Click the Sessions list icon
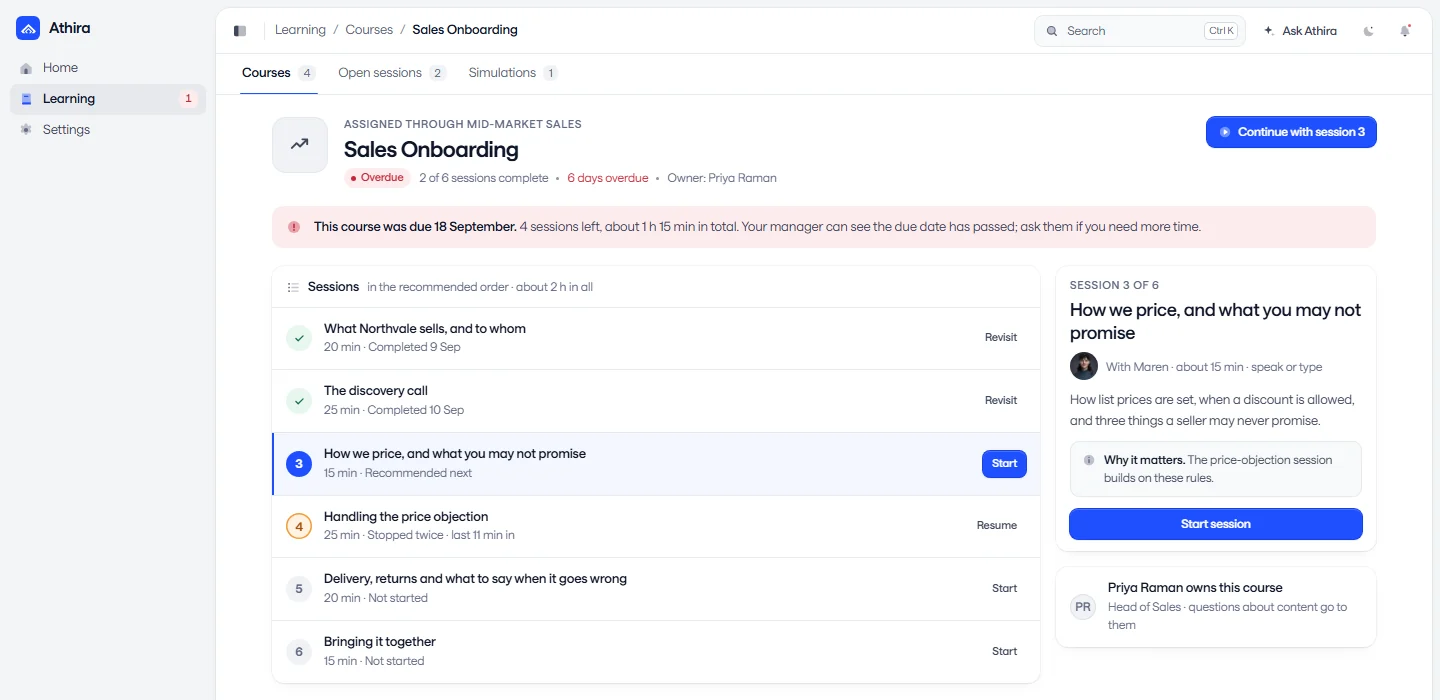 tap(293, 287)
